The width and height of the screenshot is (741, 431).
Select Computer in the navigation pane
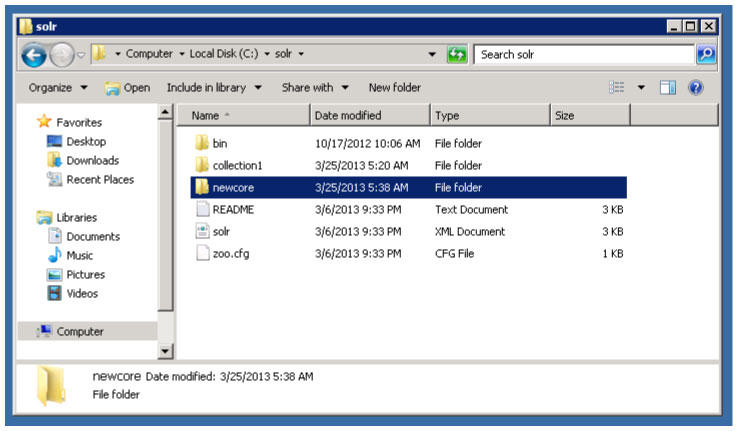80,332
